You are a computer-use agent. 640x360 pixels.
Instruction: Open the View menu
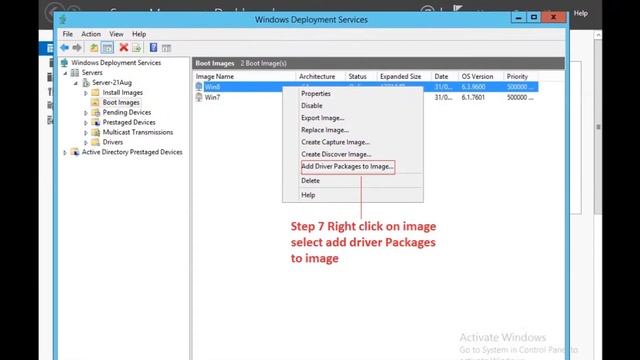coord(116,34)
